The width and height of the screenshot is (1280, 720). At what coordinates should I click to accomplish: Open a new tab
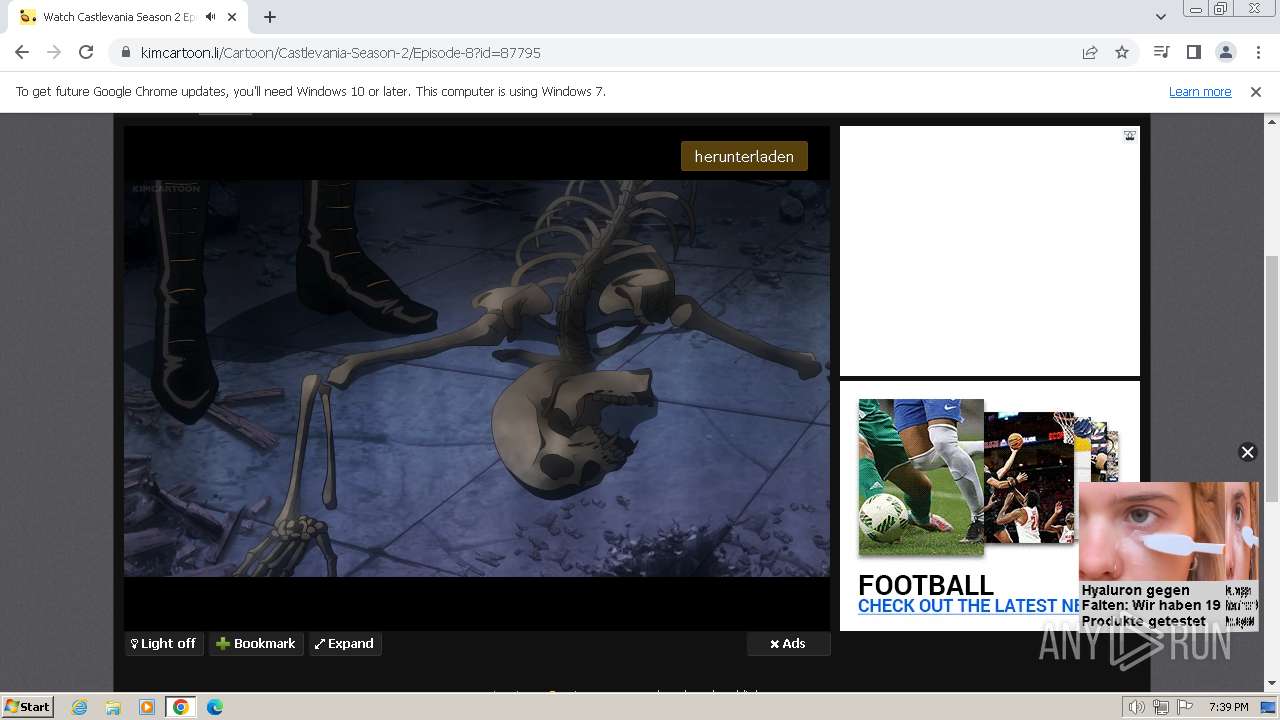[x=270, y=17]
